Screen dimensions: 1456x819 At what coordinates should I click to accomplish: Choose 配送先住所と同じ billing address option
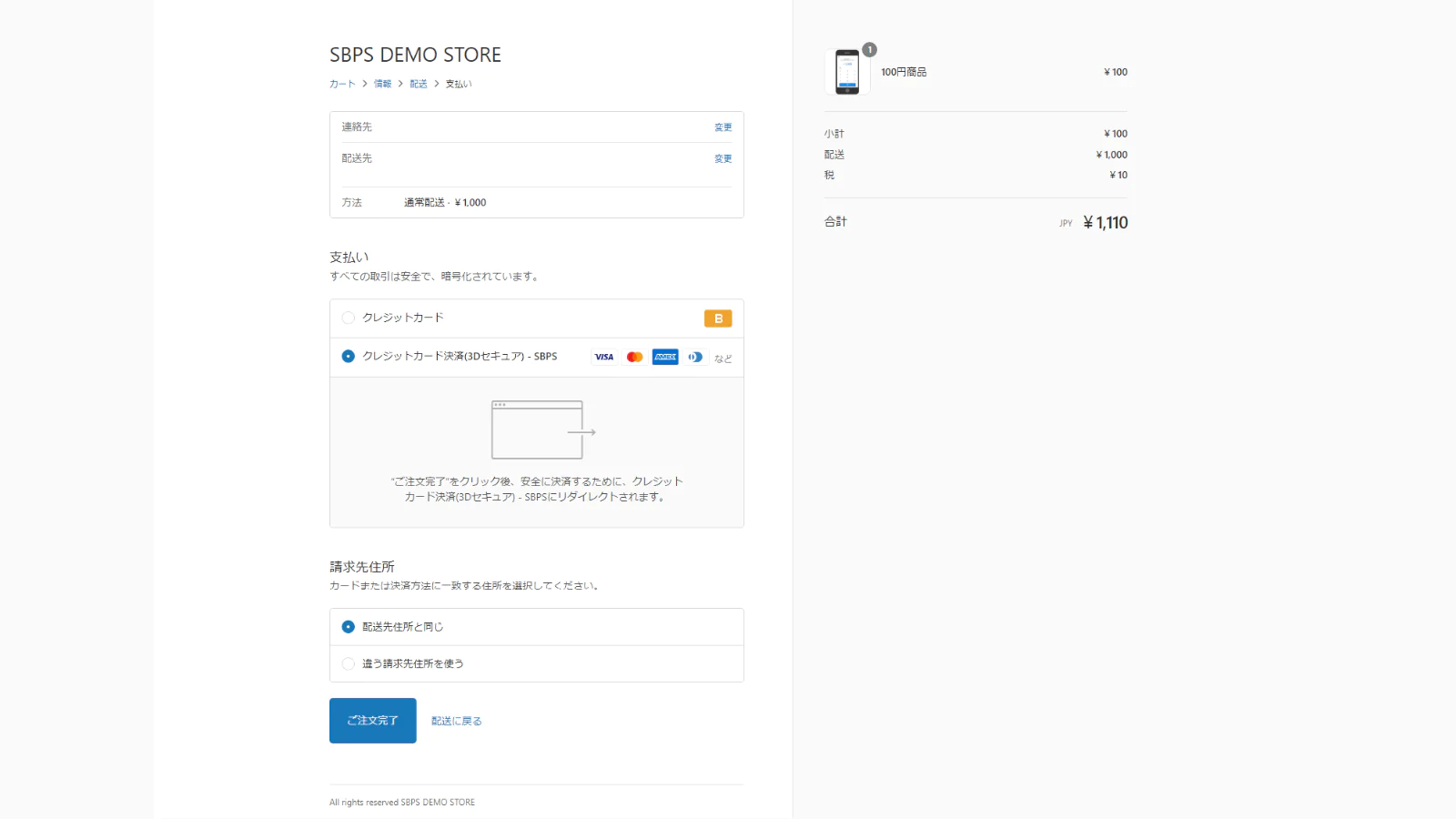click(348, 627)
